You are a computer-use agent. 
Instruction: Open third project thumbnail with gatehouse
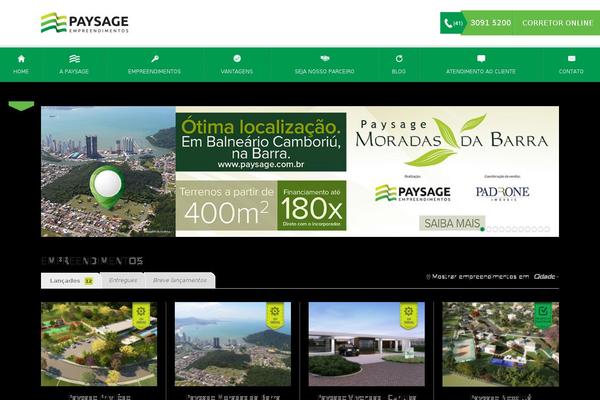[x=367, y=344]
